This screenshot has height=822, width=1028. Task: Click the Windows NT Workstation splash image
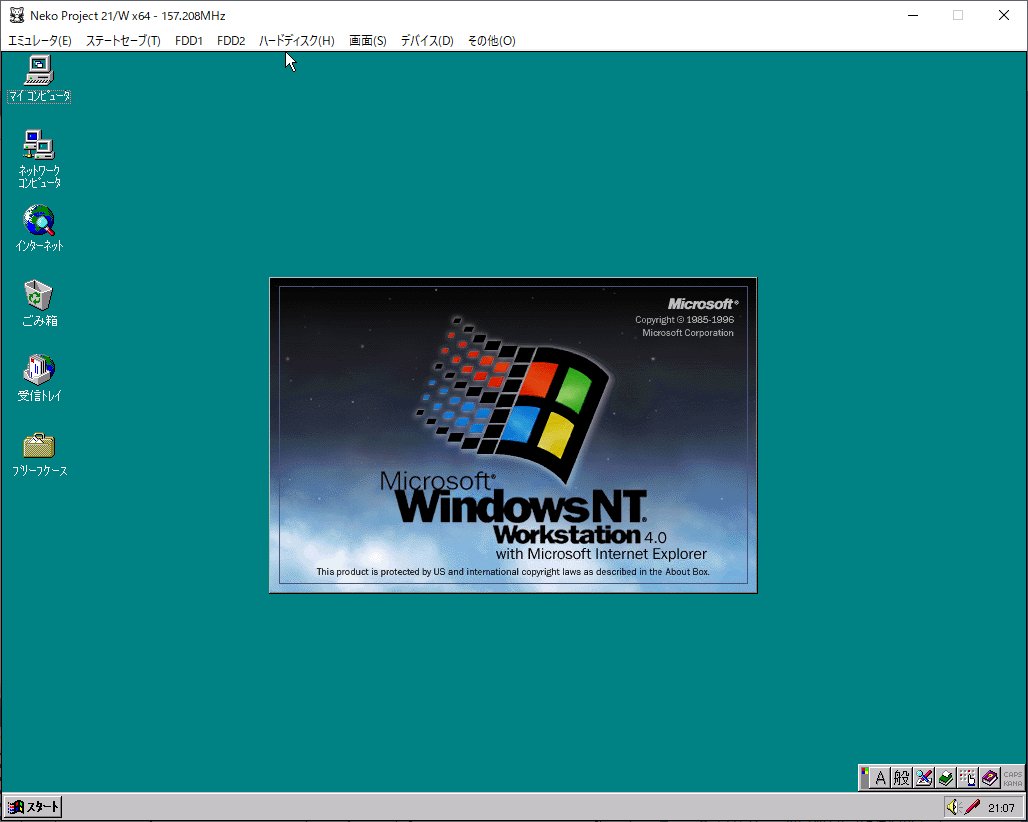pyautogui.click(x=513, y=435)
